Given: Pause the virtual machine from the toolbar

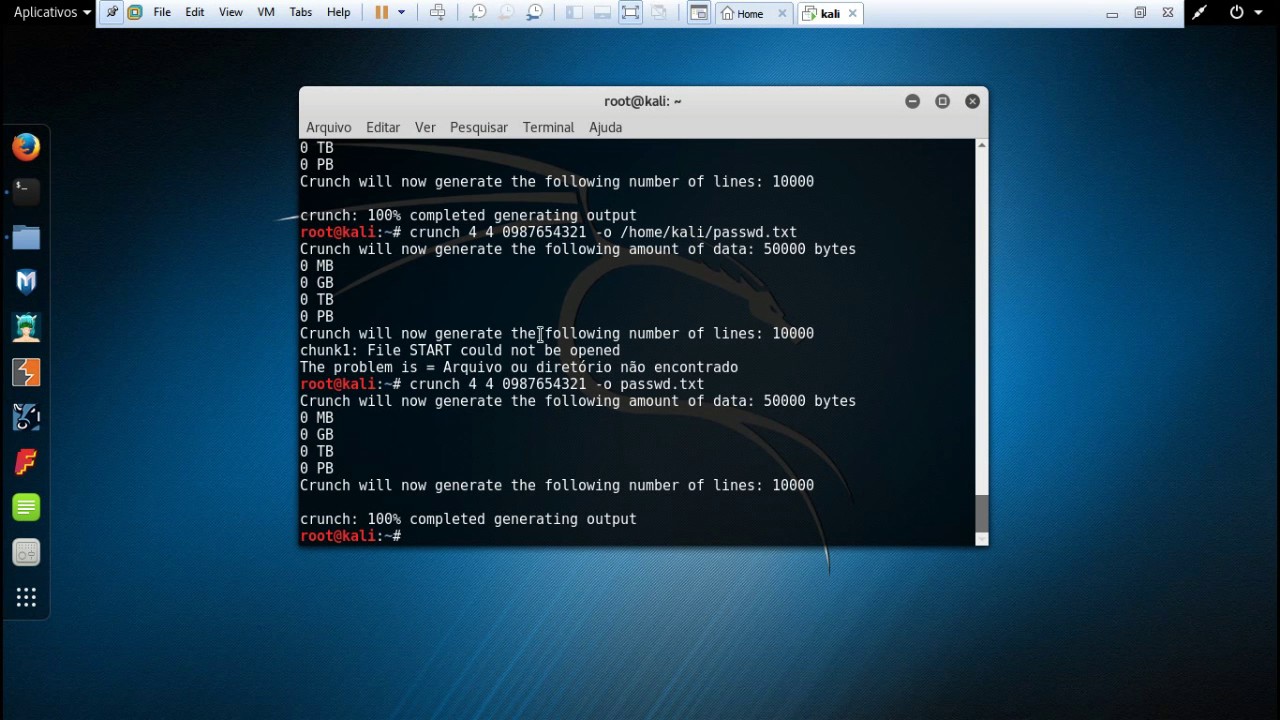Looking at the screenshot, I should (381, 13).
